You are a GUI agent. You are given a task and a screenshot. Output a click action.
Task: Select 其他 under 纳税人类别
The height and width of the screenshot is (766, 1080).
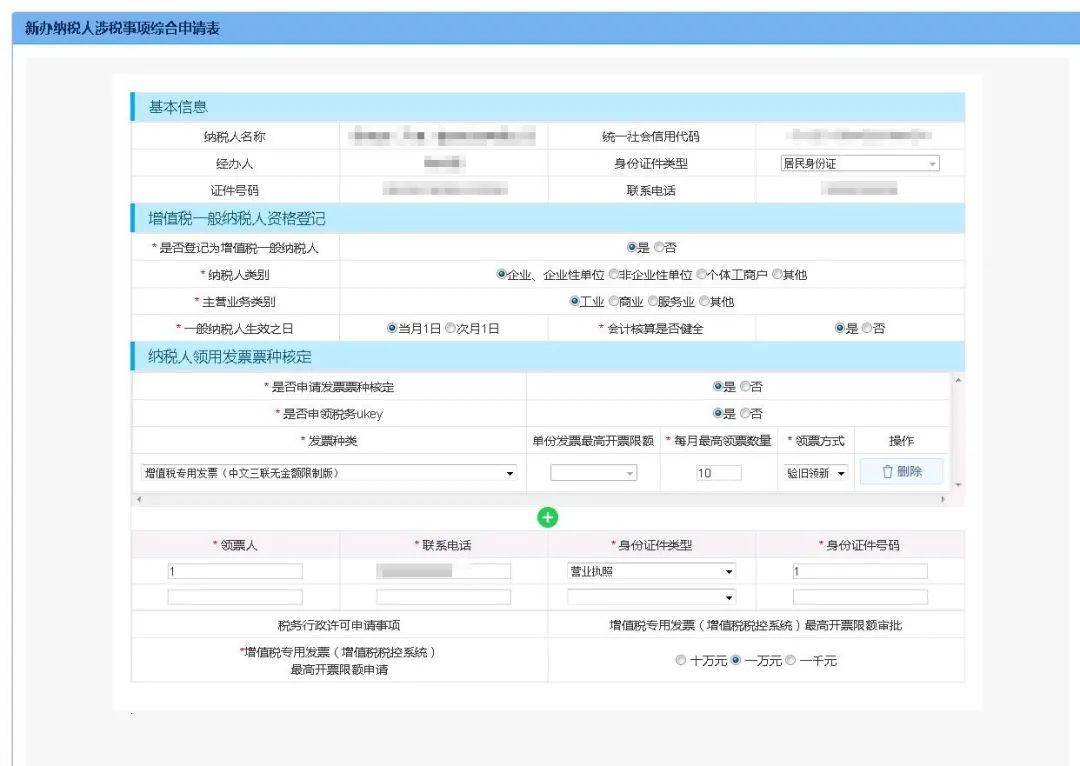(777, 273)
